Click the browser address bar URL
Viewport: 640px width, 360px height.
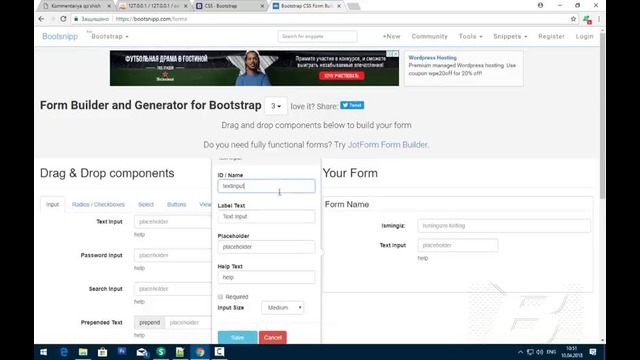coord(151,19)
